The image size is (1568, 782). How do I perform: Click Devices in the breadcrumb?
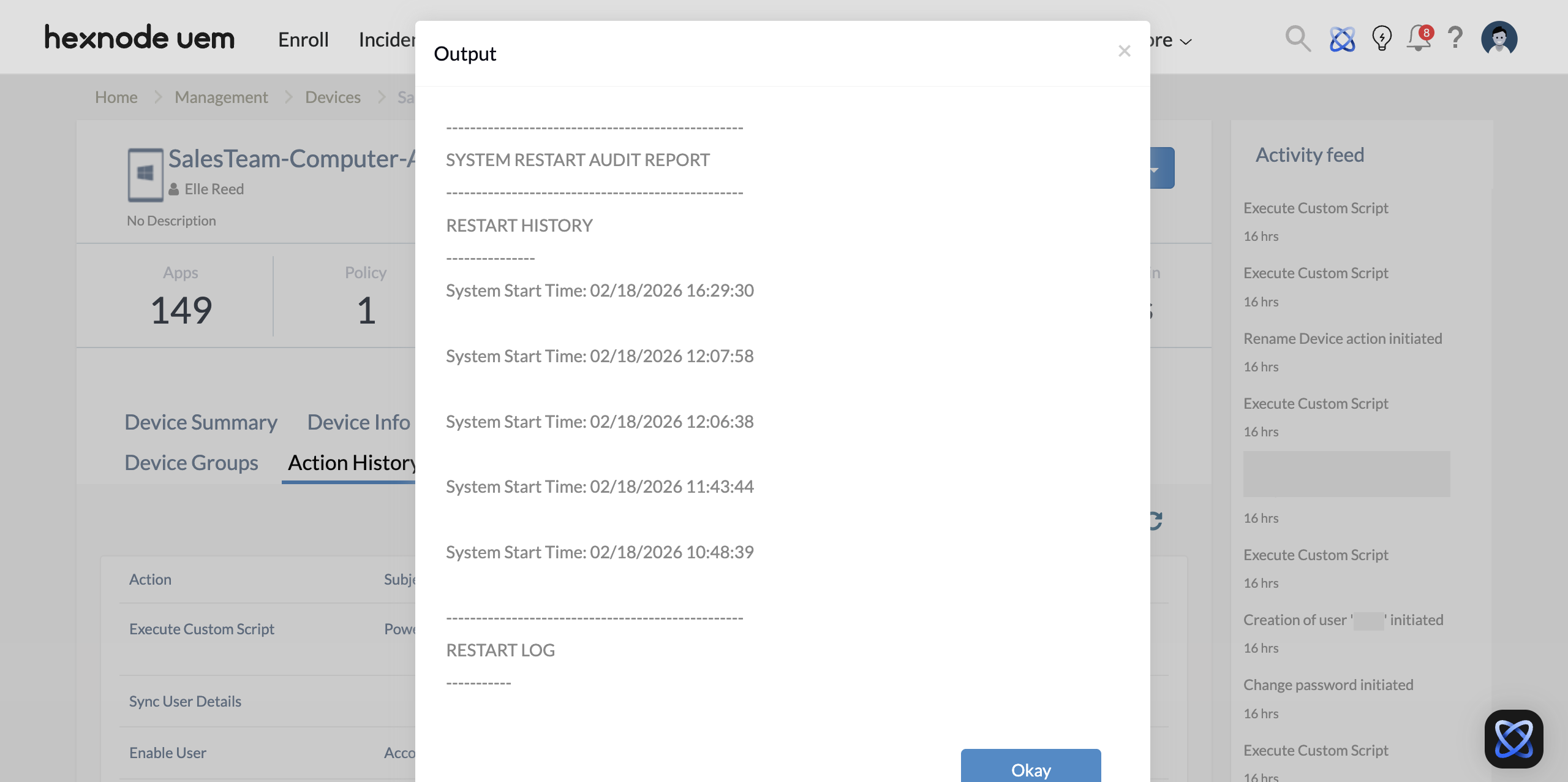point(333,97)
